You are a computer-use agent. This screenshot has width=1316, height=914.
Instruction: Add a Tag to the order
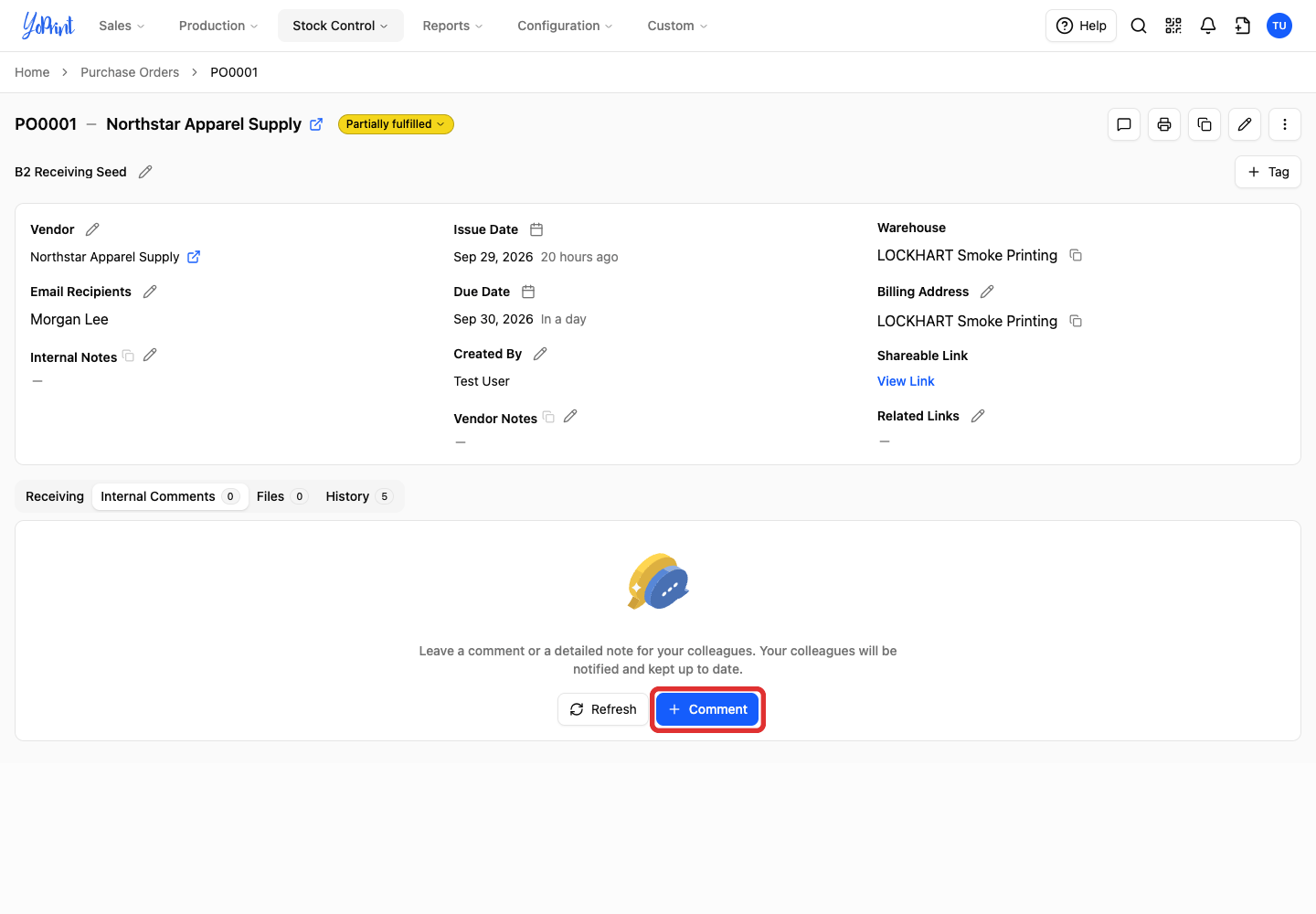pyautogui.click(x=1268, y=172)
